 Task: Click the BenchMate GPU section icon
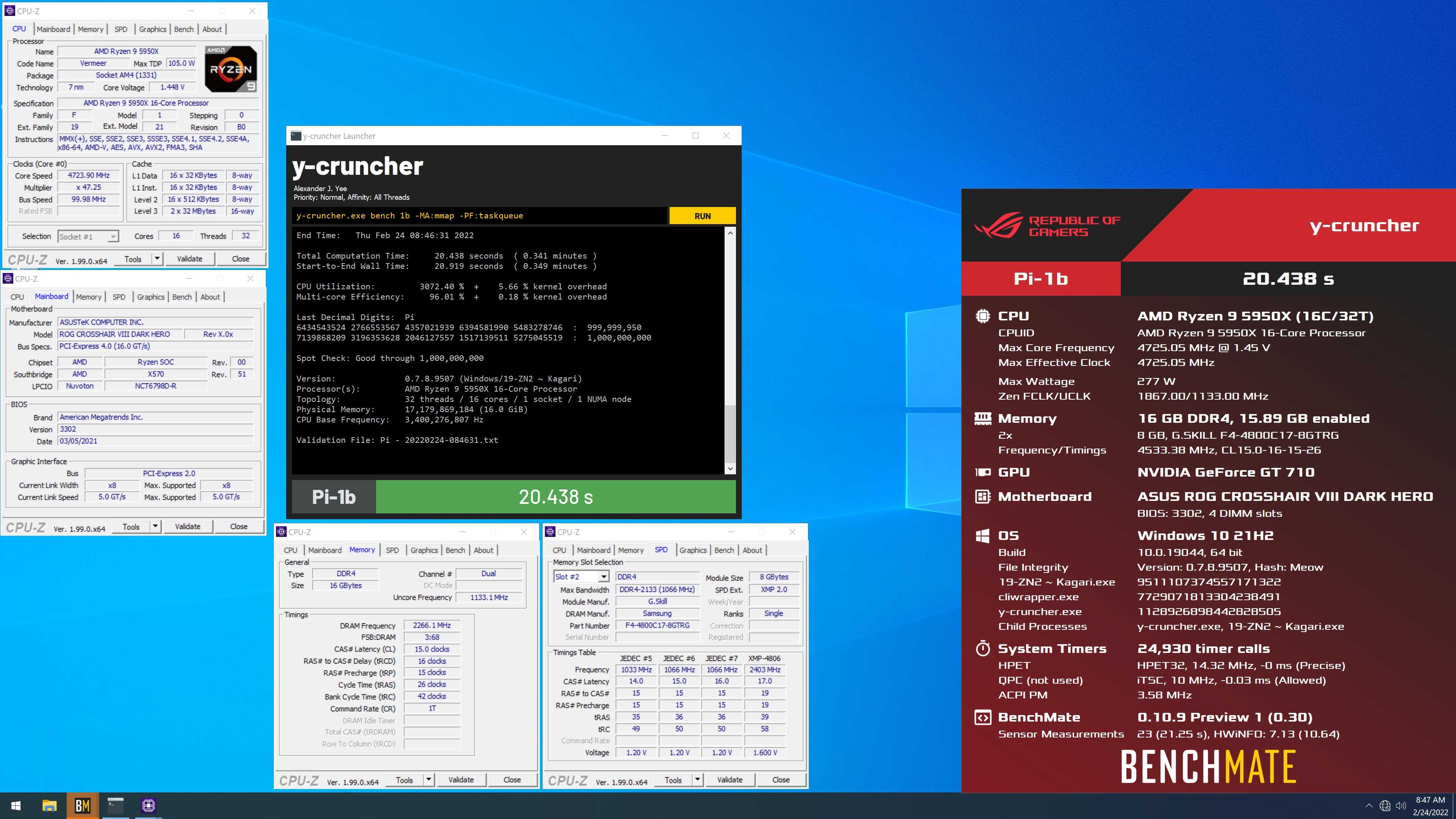pos(983,472)
